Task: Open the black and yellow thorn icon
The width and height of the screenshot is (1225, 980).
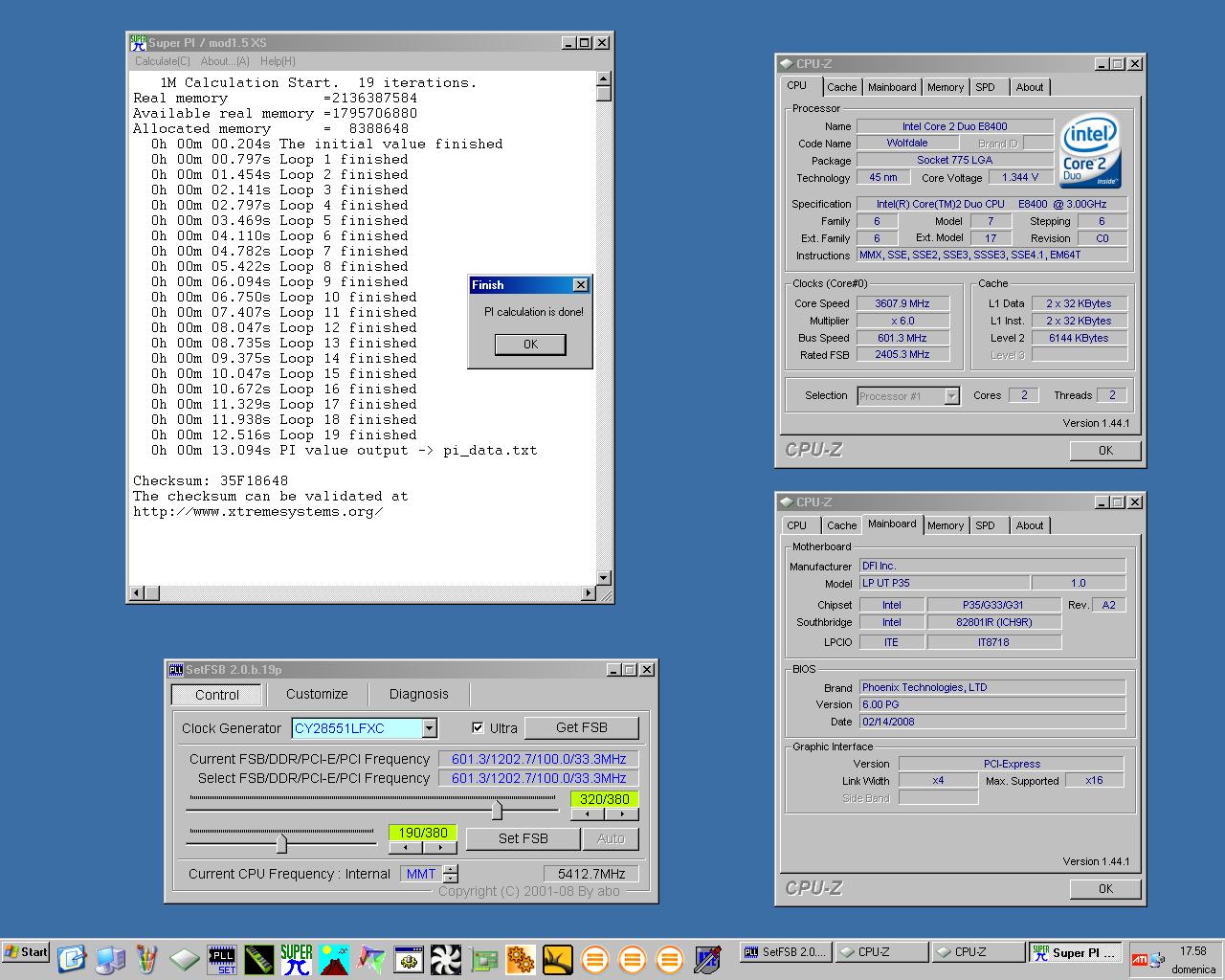Action: pyautogui.click(x=558, y=959)
